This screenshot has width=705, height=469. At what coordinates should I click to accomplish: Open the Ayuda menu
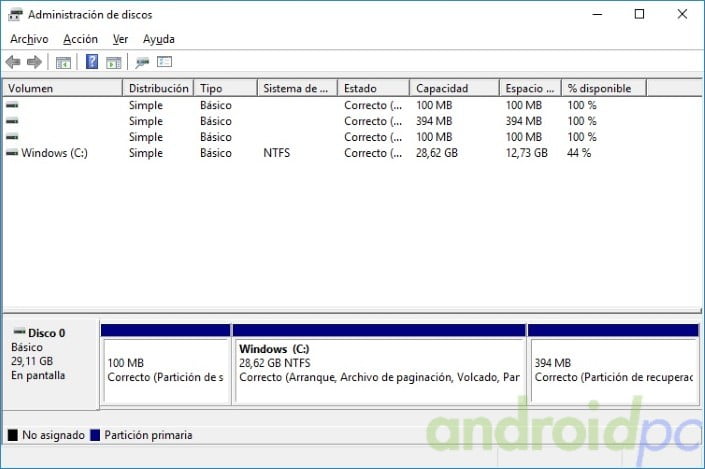[159, 39]
